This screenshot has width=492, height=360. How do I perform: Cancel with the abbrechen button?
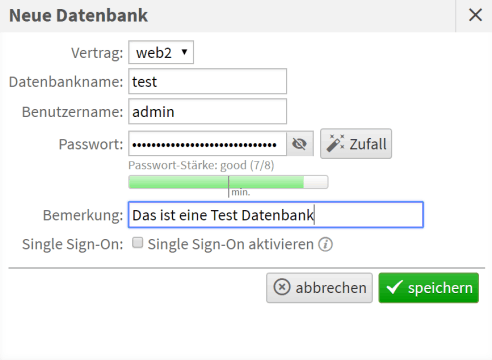(x=319, y=288)
